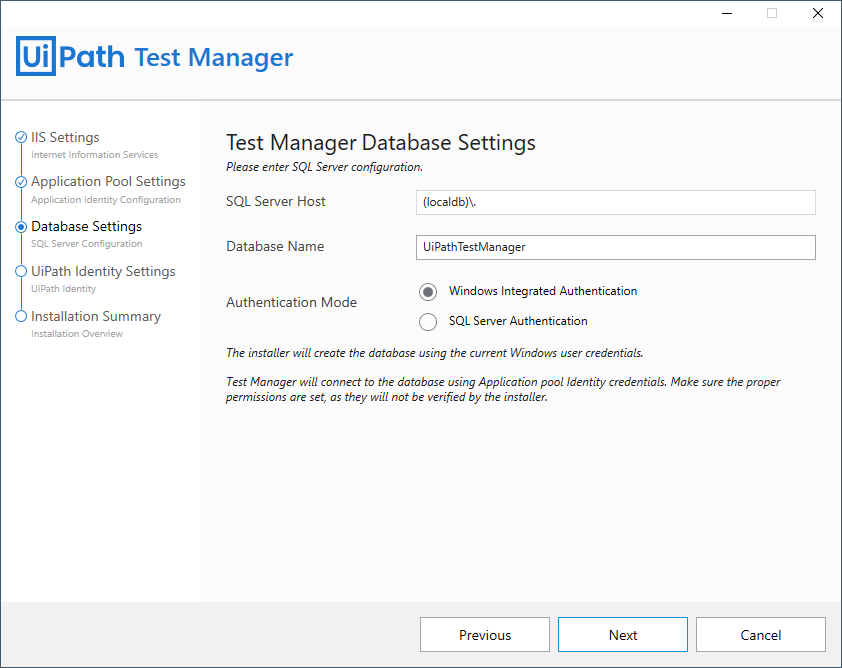Cancel the installation wizard
The width and height of the screenshot is (842, 668).
tap(761, 635)
